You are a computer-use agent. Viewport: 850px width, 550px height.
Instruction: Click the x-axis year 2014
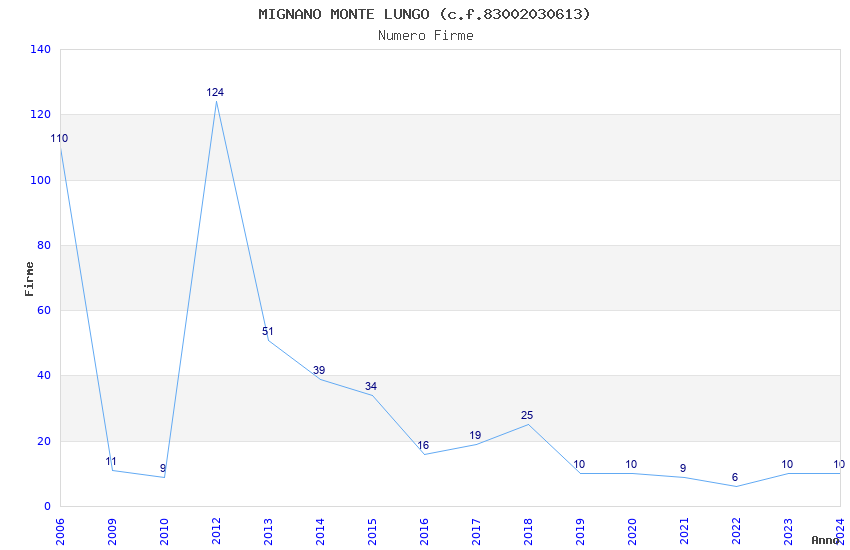coord(320,531)
